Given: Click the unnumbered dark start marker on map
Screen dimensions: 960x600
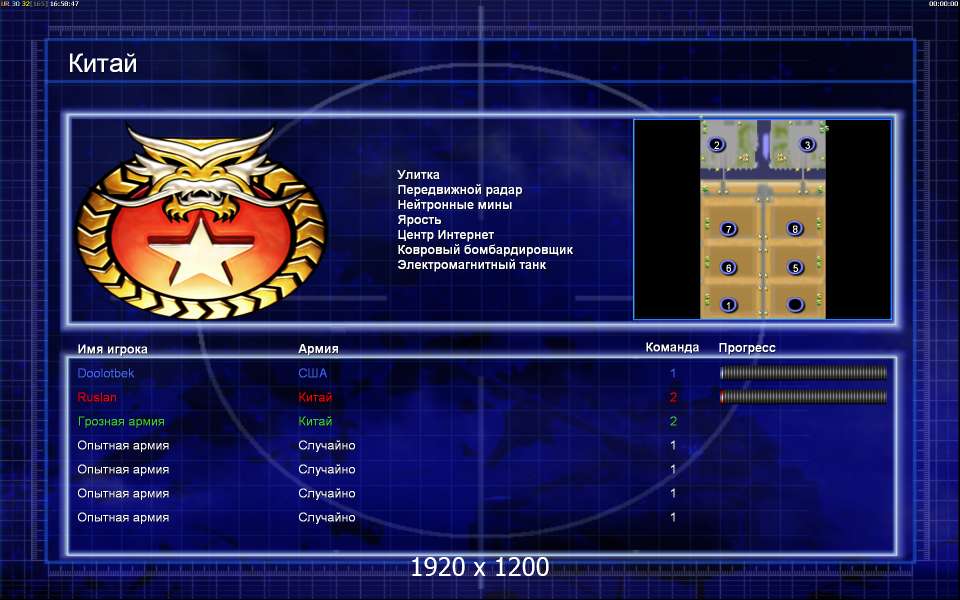Looking at the screenshot, I should coord(795,304).
